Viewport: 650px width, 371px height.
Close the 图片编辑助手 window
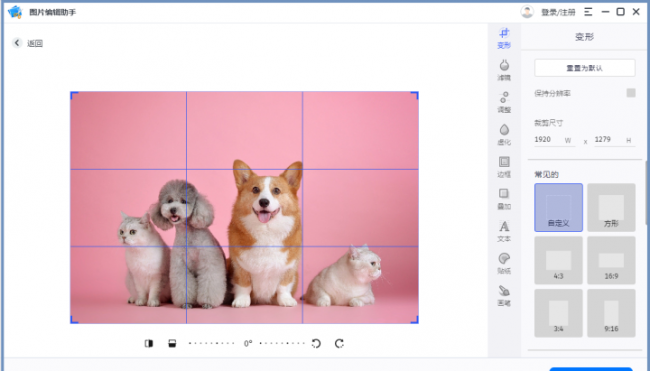point(636,12)
